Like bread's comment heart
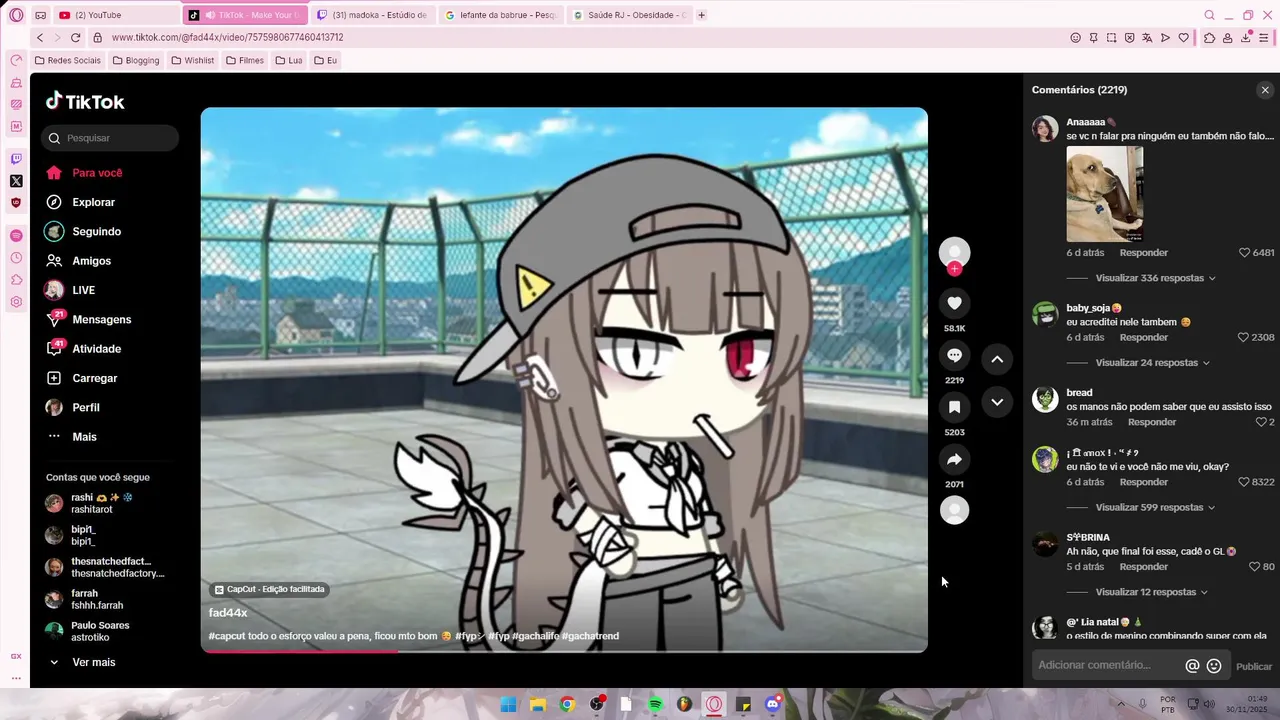 tap(1260, 422)
